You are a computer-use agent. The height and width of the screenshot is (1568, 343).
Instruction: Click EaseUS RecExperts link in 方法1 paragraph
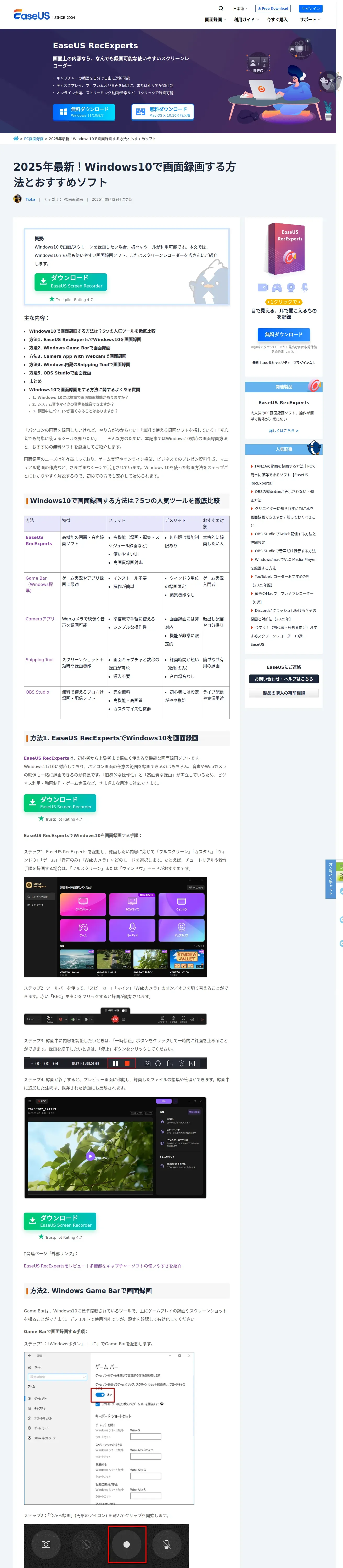point(46,758)
